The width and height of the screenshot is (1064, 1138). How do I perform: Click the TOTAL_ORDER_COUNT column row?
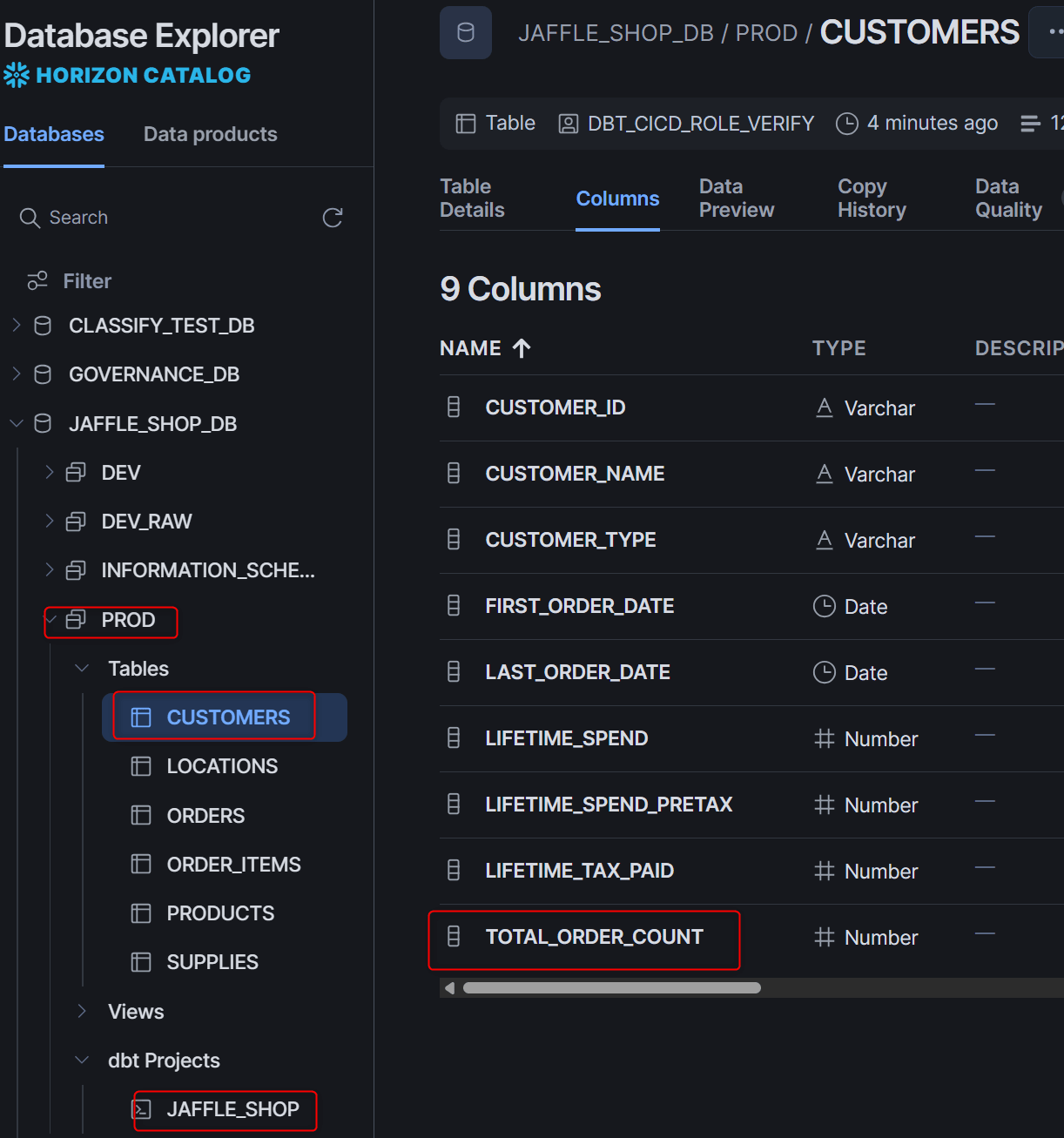[x=751, y=937]
